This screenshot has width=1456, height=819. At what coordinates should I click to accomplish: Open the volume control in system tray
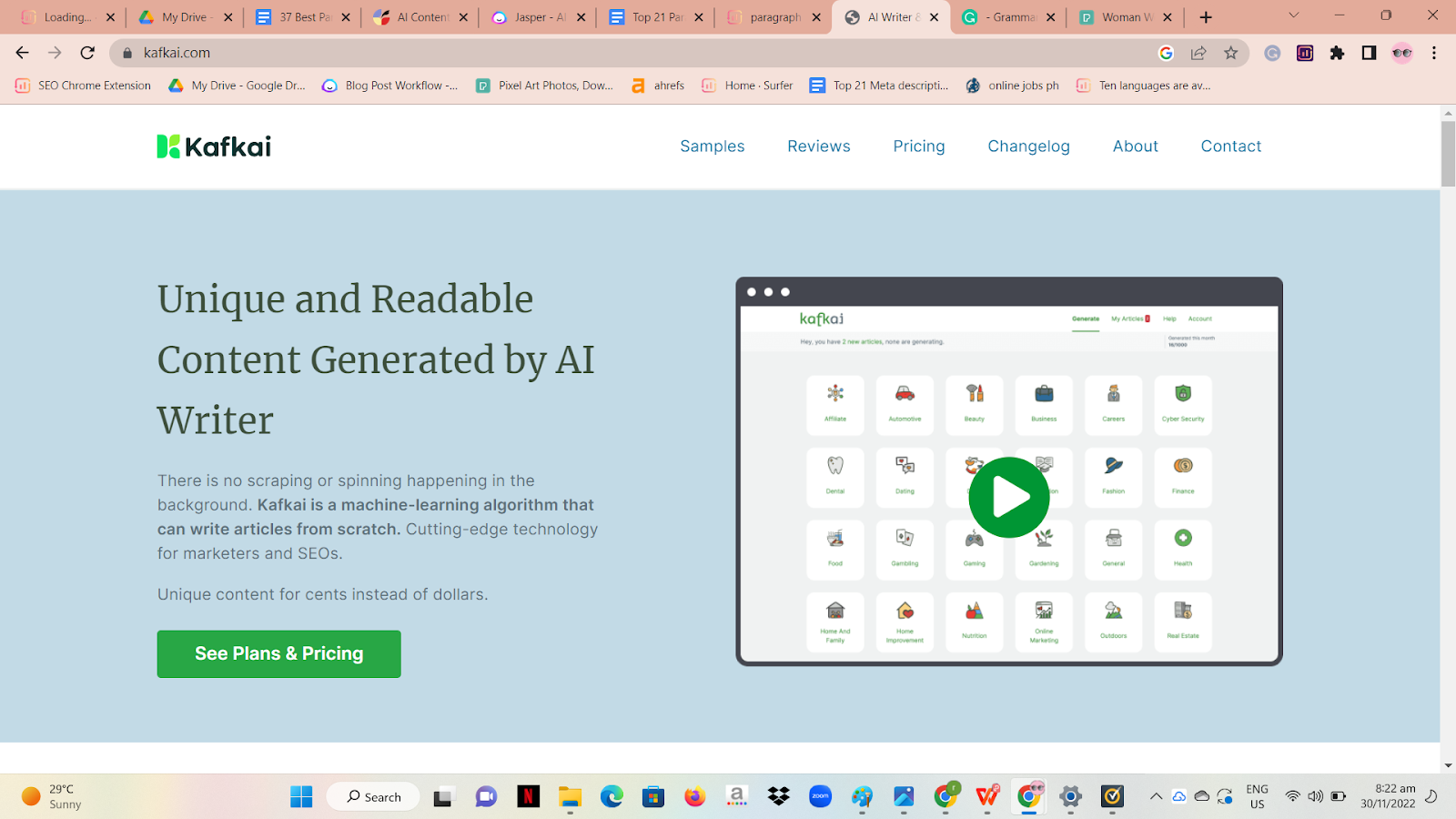pos(1315,796)
